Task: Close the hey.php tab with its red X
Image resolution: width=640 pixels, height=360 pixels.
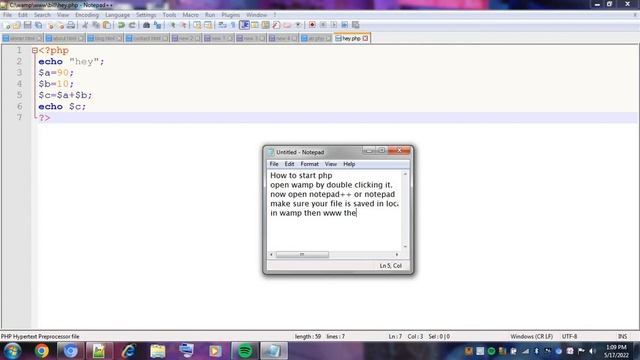Action: click(x=365, y=38)
